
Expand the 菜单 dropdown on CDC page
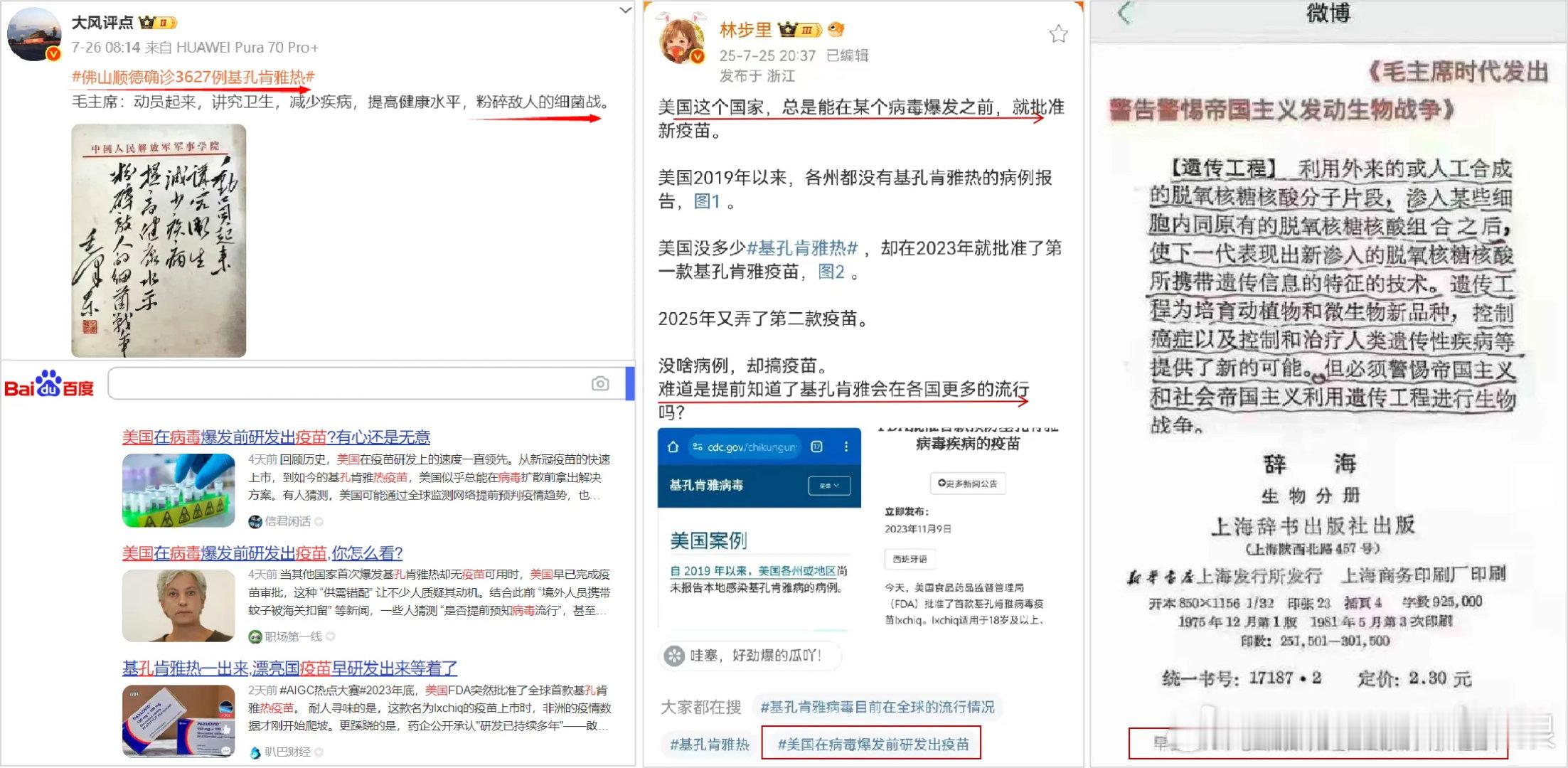click(829, 486)
